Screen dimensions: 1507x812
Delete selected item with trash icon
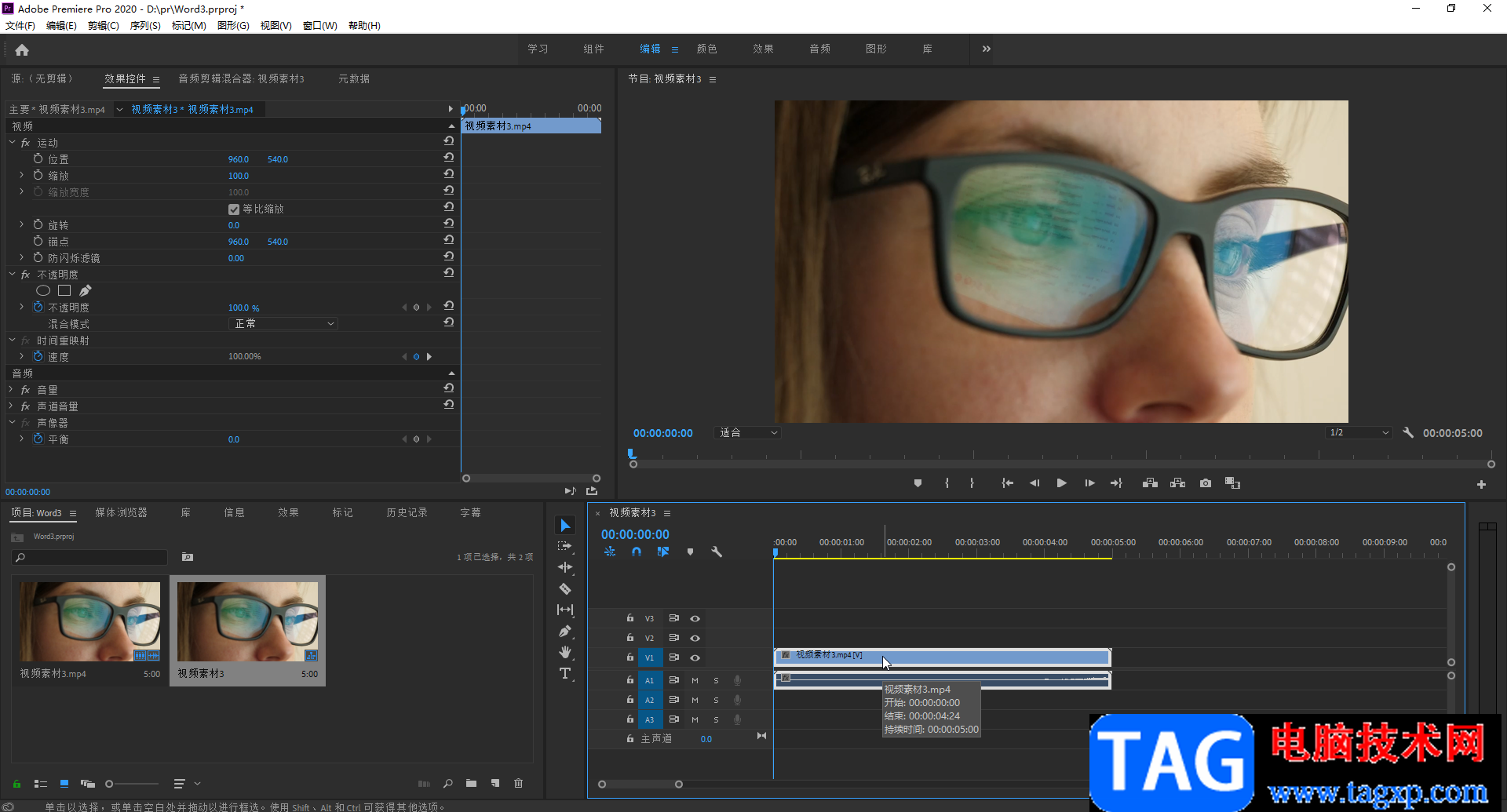point(518,783)
